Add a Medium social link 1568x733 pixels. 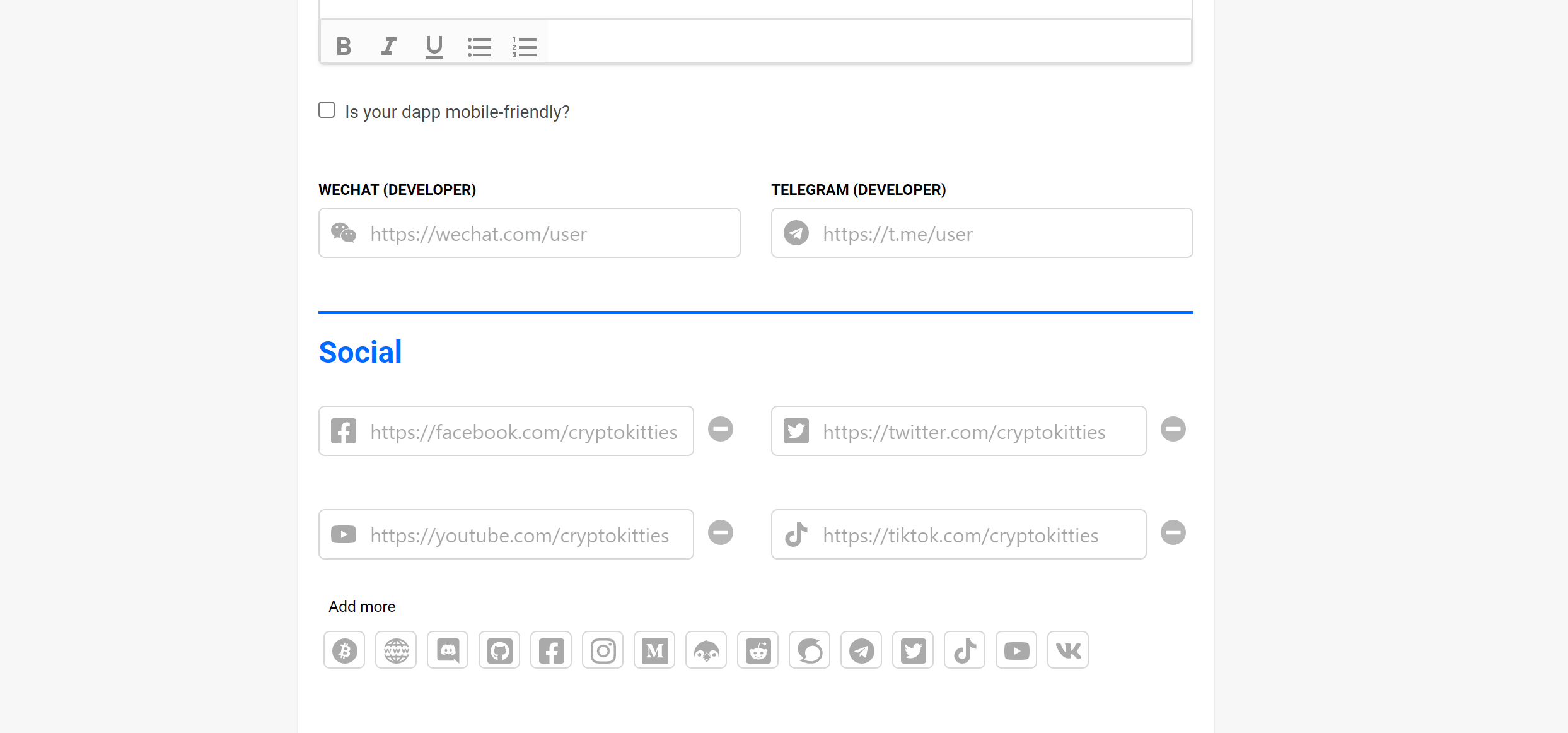pyautogui.click(x=654, y=650)
